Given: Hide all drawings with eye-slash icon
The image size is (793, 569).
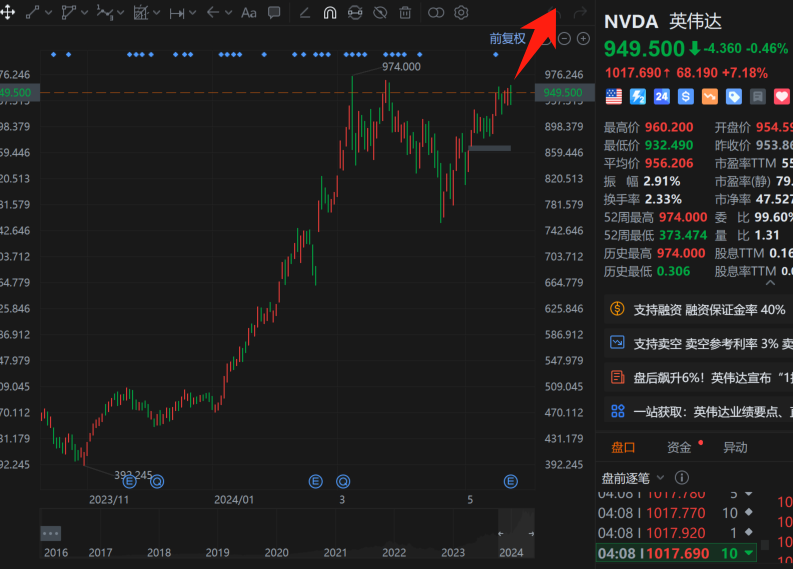Looking at the screenshot, I should pyautogui.click(x=380, y=13).
